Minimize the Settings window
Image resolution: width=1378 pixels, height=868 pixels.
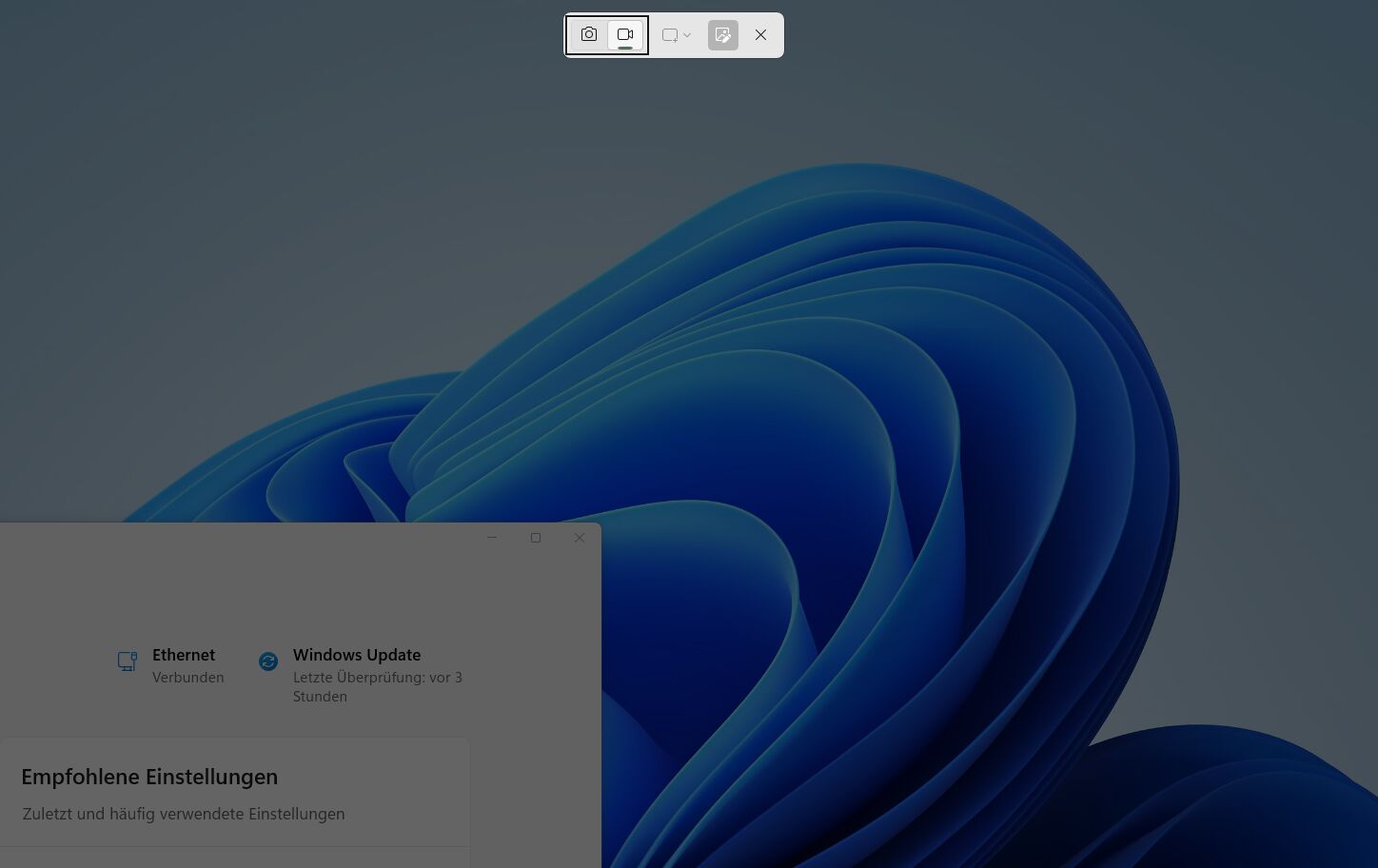click(492, 538)
